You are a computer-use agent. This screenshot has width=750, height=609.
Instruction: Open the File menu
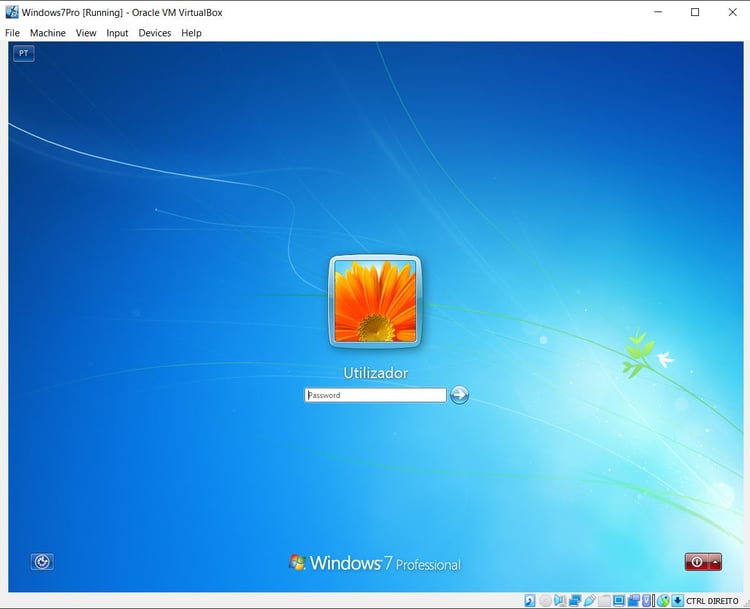[12, 33]
